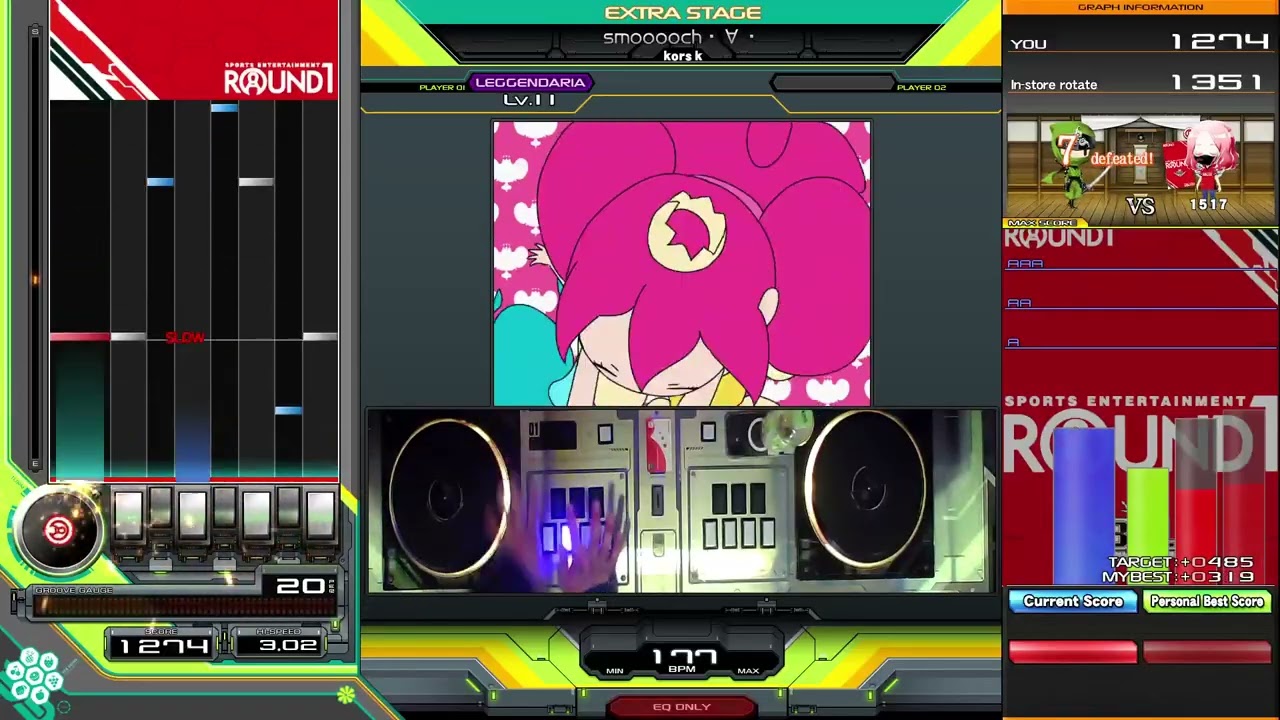Click the groove gauge 20 percent value

(300, 586)
